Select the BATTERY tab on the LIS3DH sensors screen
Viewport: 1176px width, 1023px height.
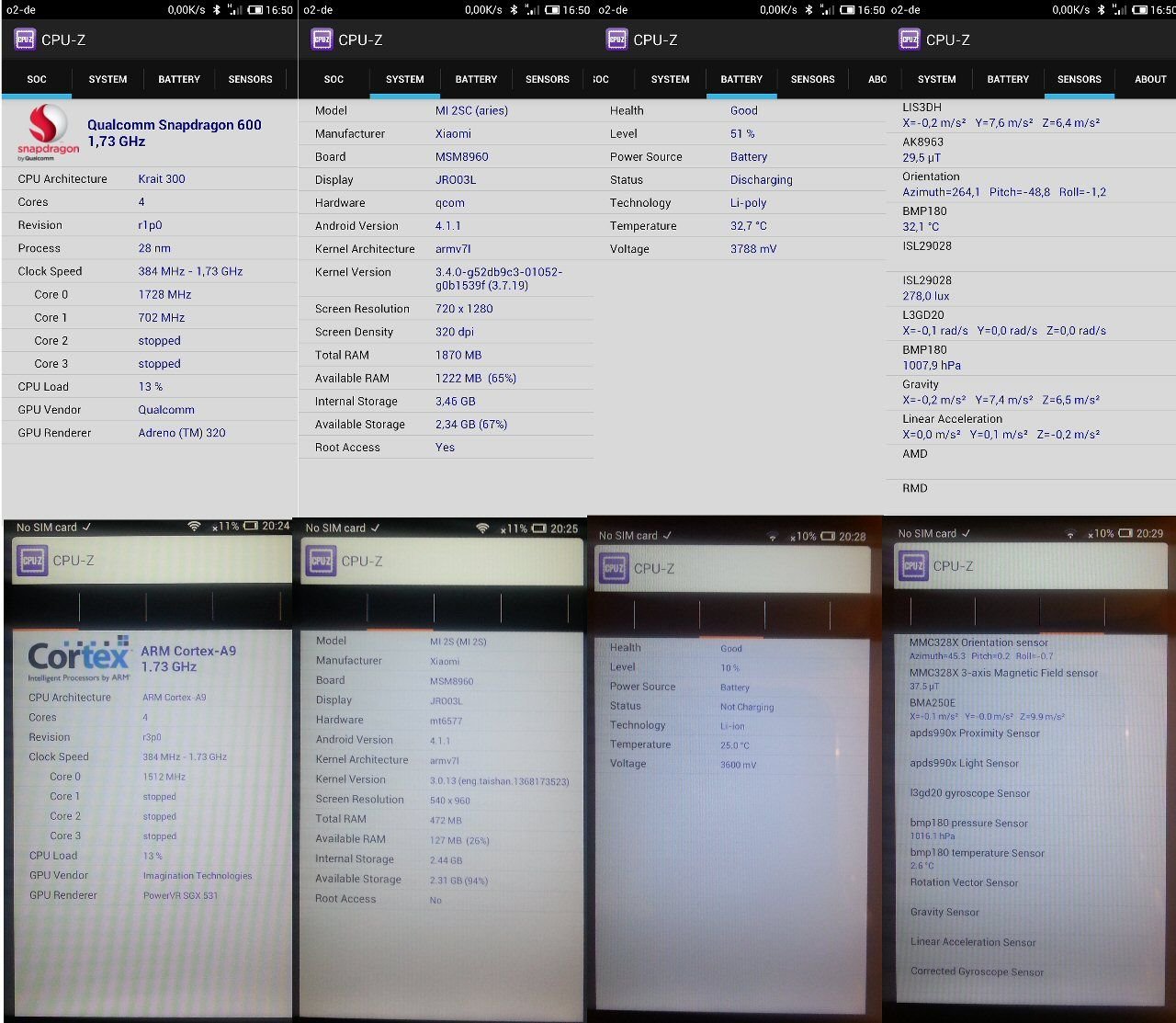click(1008, 79)
